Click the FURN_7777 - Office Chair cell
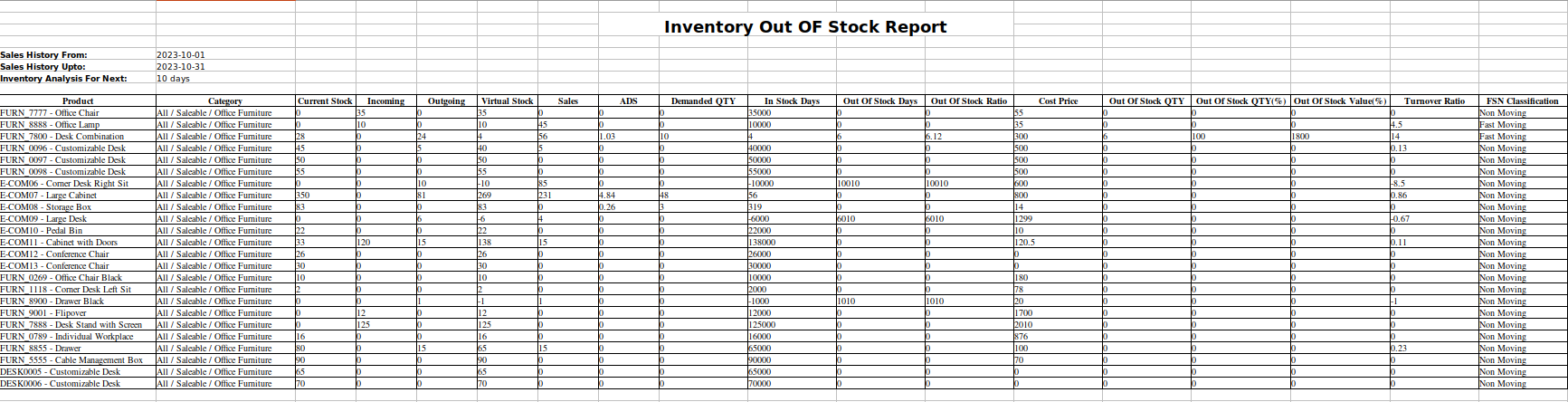This screenshot has height=402, width=1568. pos(50,113)
